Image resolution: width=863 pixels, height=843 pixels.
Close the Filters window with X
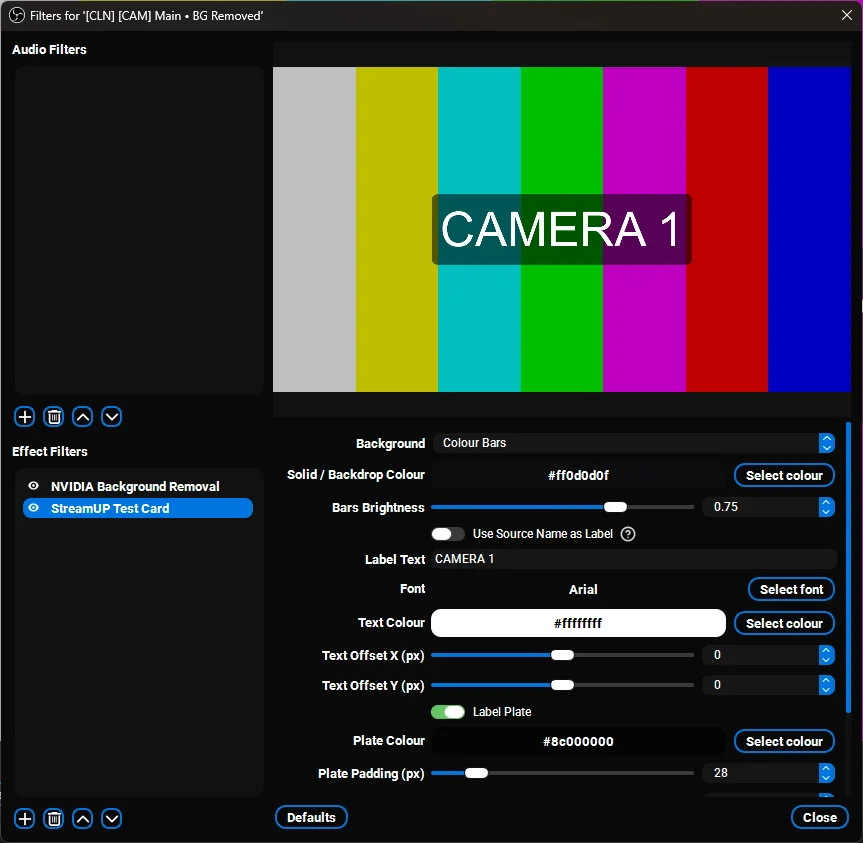[x=847, y=15]
